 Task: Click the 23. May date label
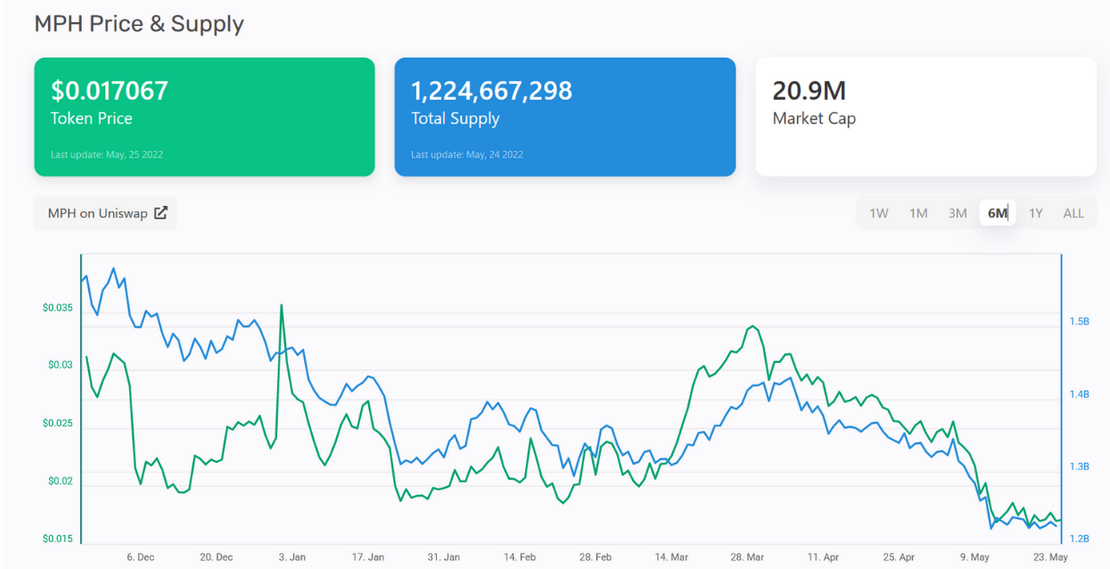(x=1050, y=558)
